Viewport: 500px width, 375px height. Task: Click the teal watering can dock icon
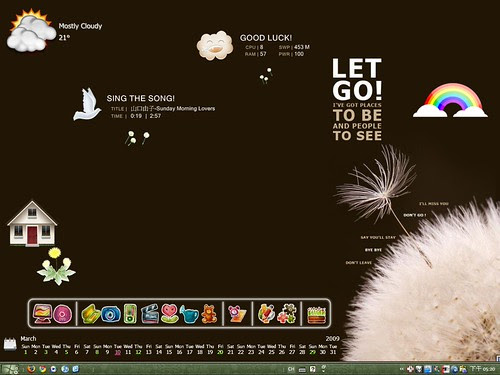pyautogui.click(x=189, y=315)
